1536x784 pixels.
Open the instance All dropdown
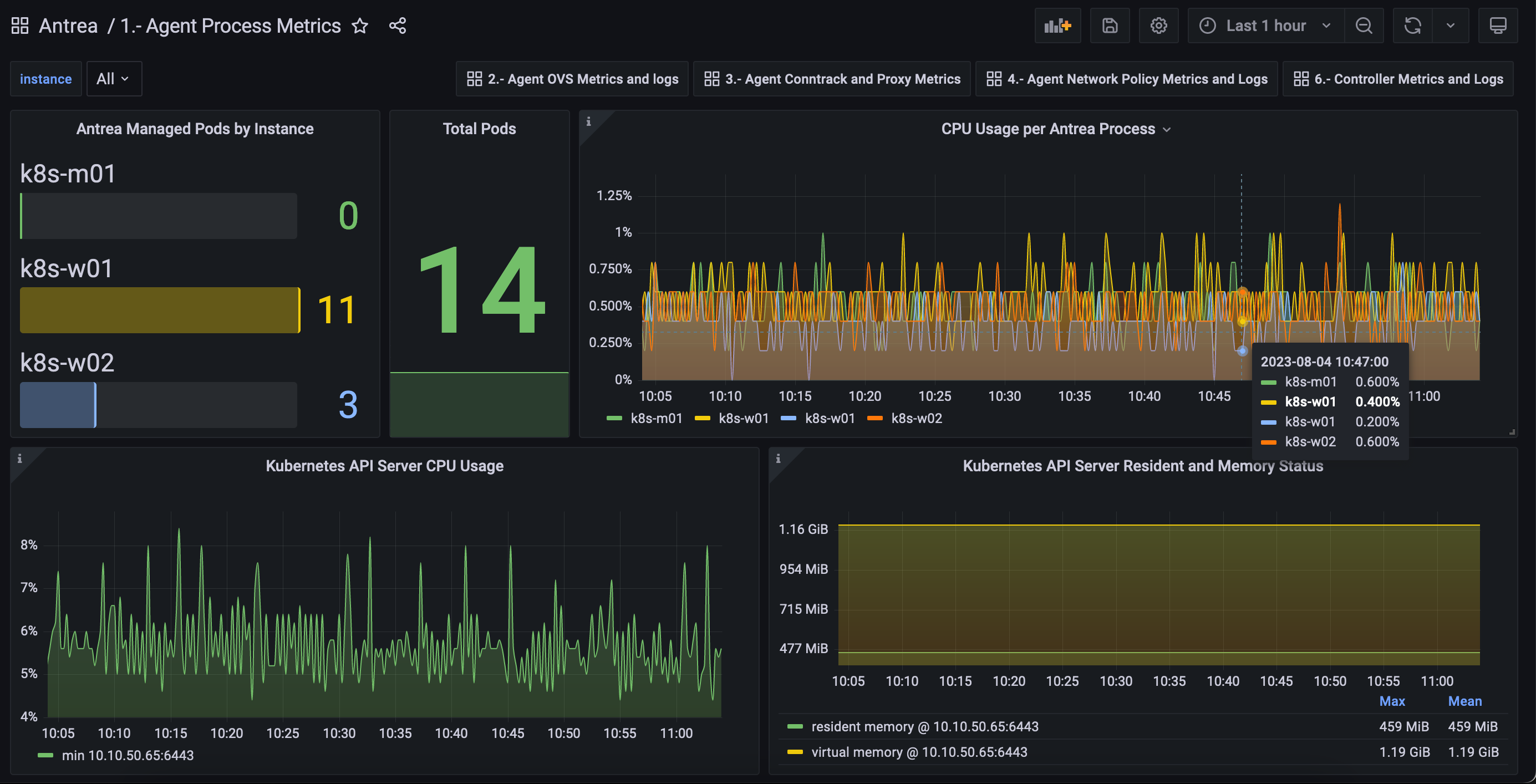114,79
